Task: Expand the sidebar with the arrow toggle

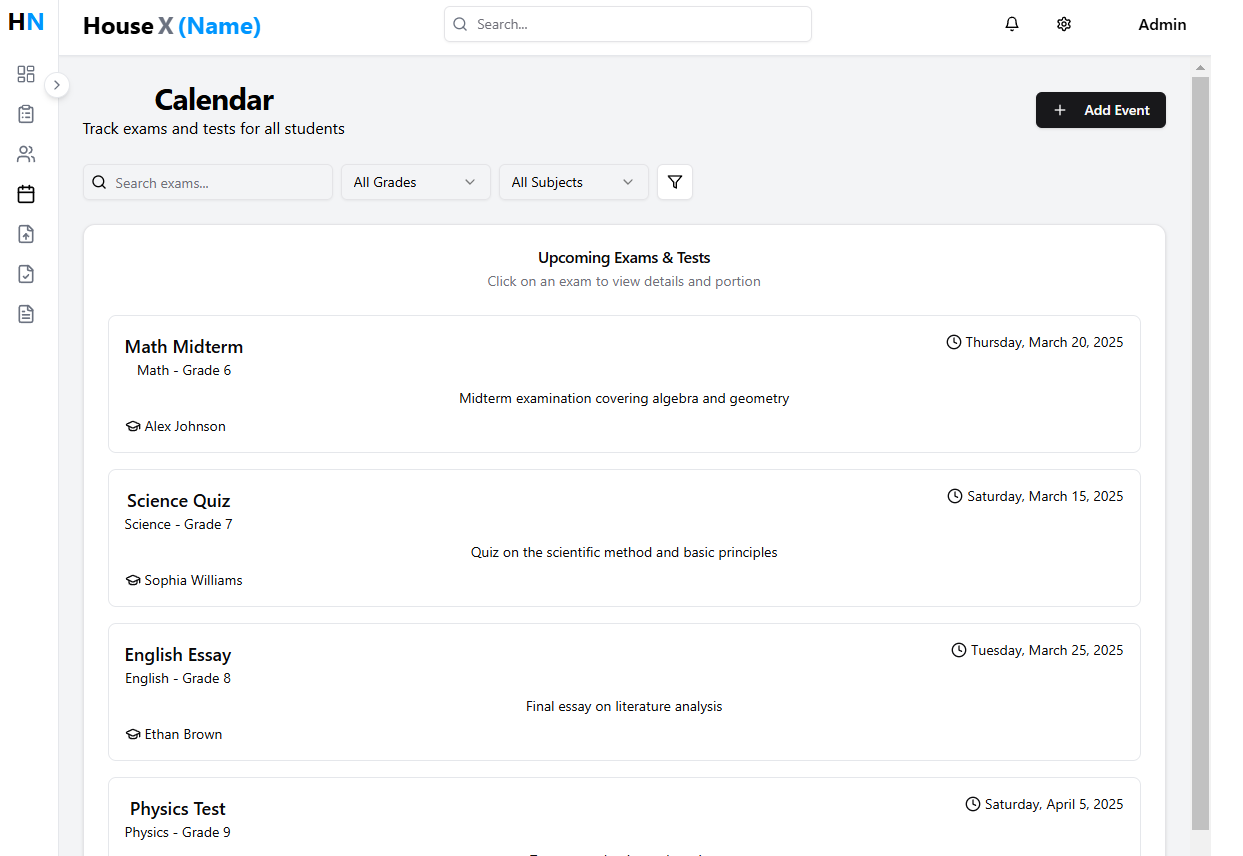Action: click(x=57, y=85)
